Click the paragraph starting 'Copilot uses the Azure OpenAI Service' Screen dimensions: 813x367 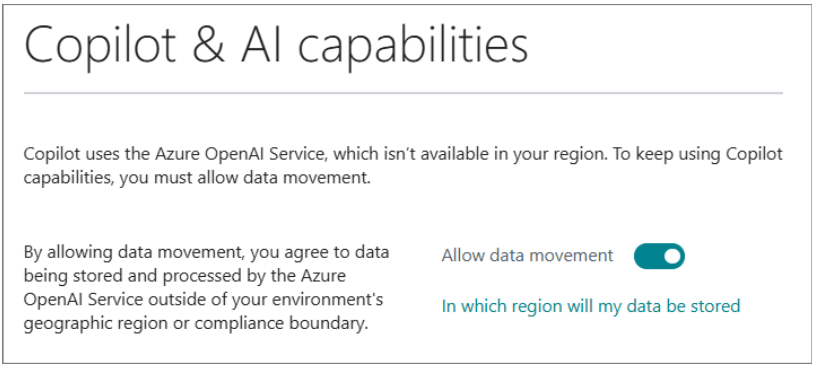(403, 167)
